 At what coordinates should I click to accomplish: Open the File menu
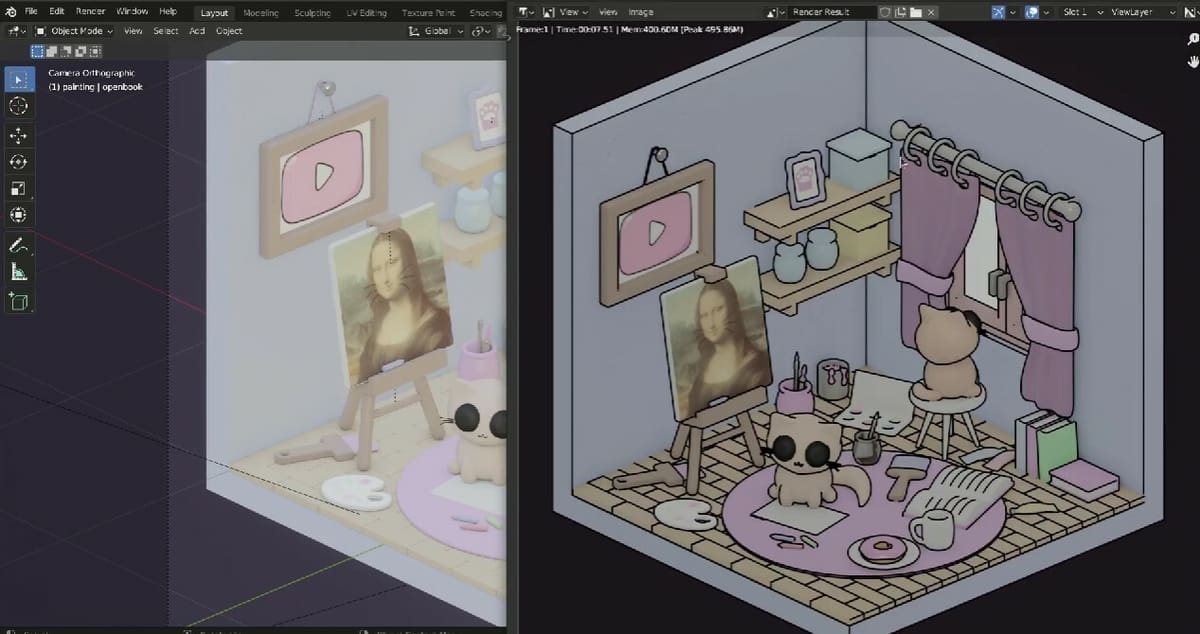(31, 11)
